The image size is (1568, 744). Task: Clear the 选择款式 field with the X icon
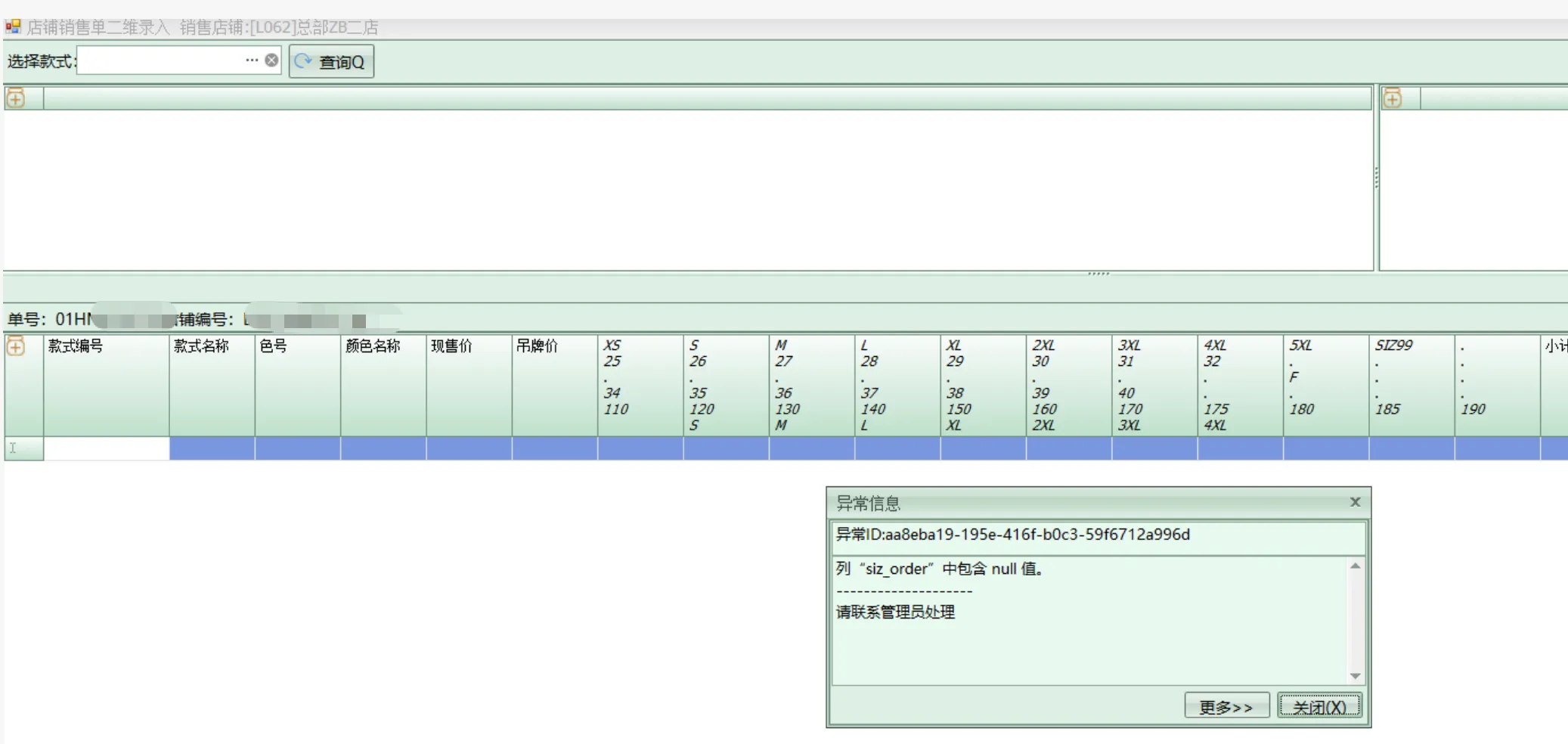271,60
